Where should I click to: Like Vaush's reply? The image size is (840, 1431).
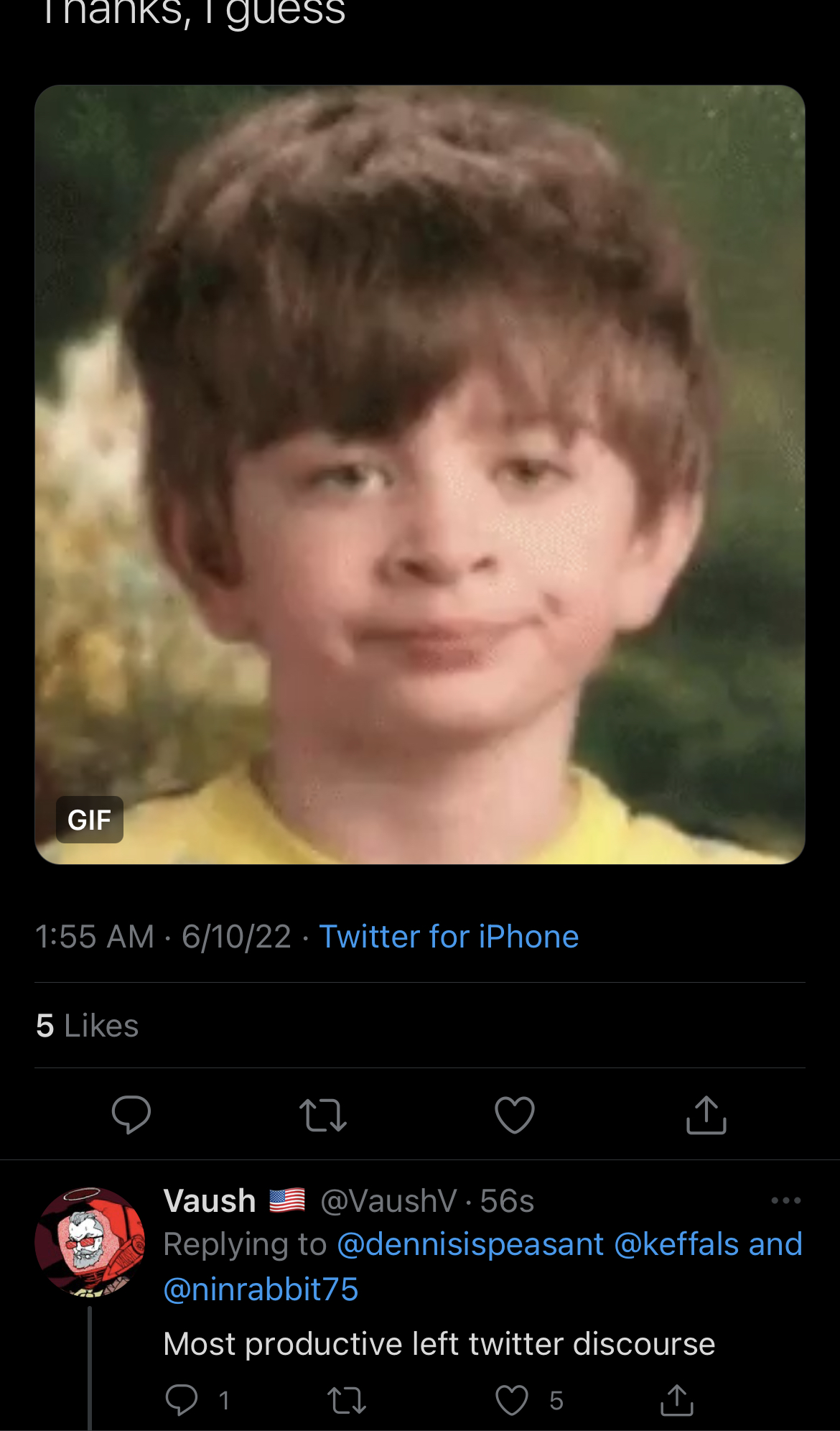click(512, 1400)
